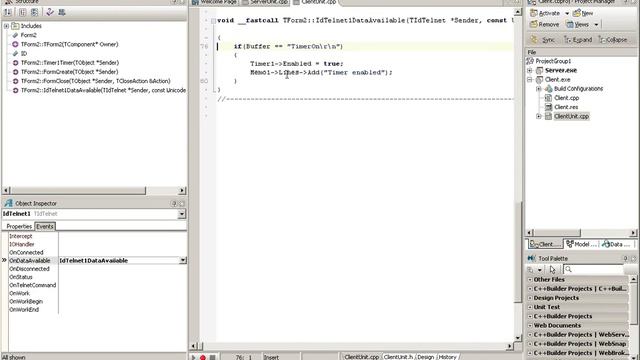Expand the Design Projects palette category

(530, 298)
